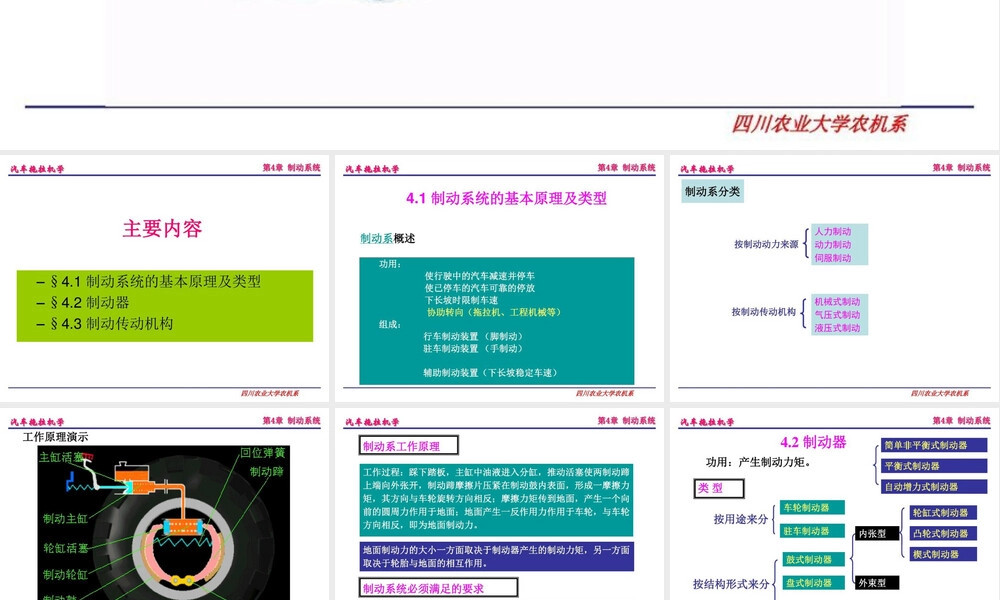
Task: Open the slide thumbnail with the brake drum animation
Action: pos(165,504)
